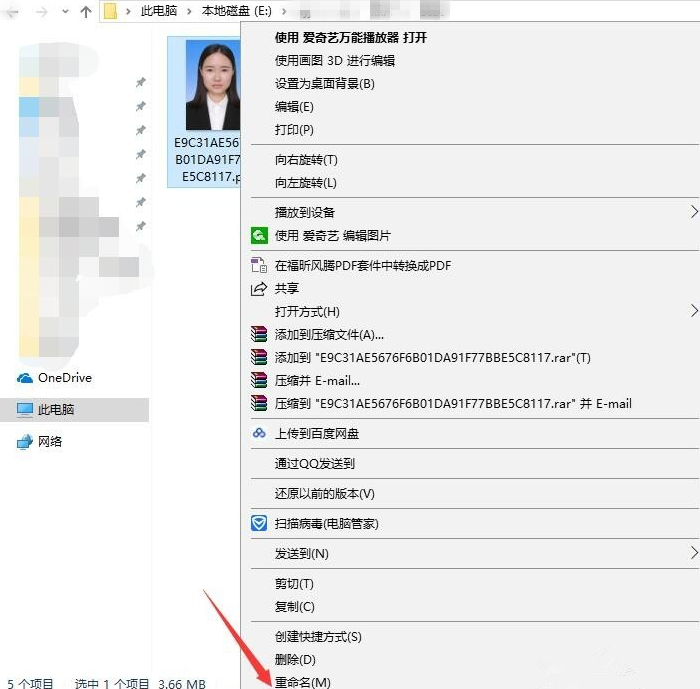Image resolution: width=700 pixels, height=689 pixels.
Task: Select 剪切(T) in the context menu
Action: click(x=294, y=584)
